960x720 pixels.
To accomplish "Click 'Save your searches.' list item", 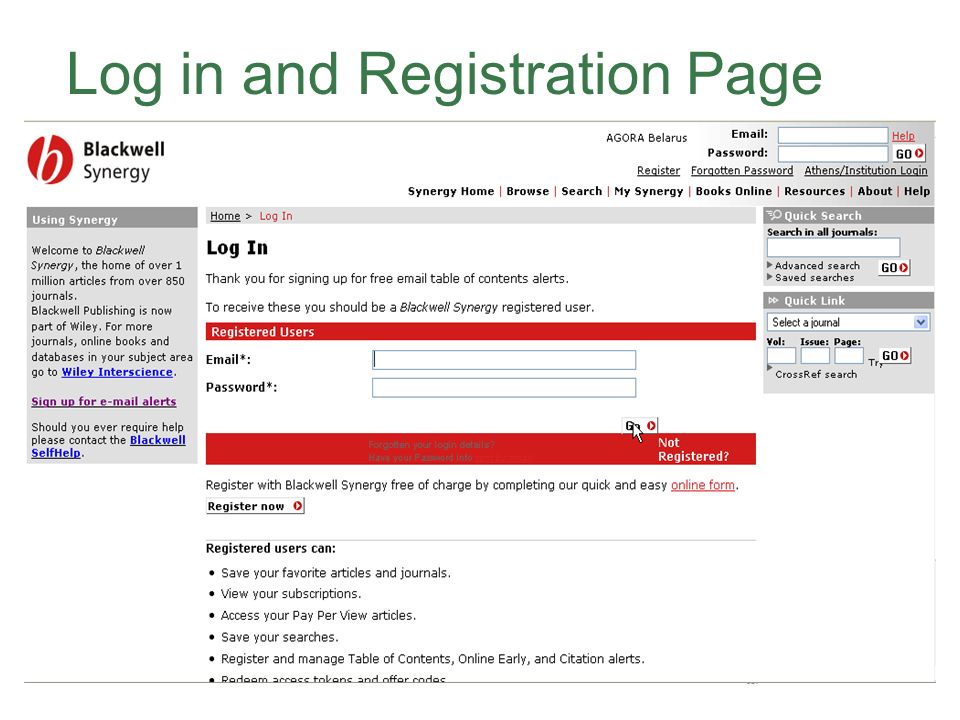I will [x=279, y=637].
